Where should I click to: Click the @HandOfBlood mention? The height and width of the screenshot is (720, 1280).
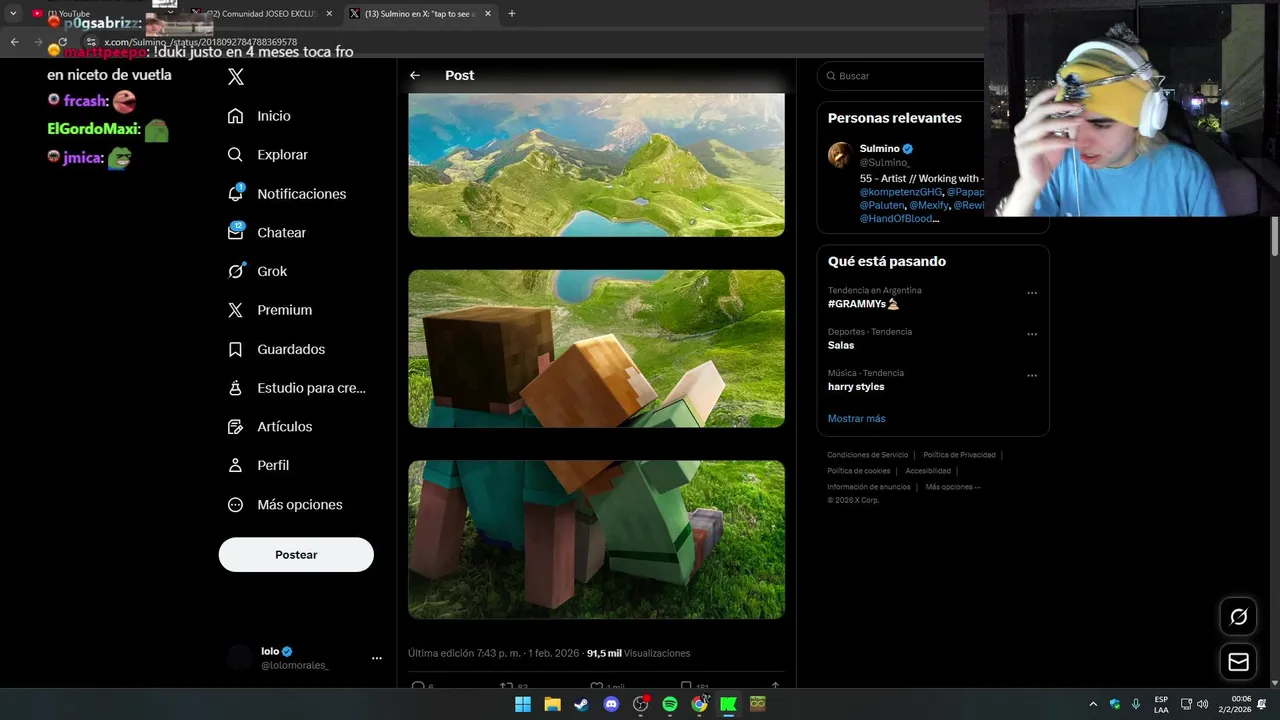(x=896, y=218)
